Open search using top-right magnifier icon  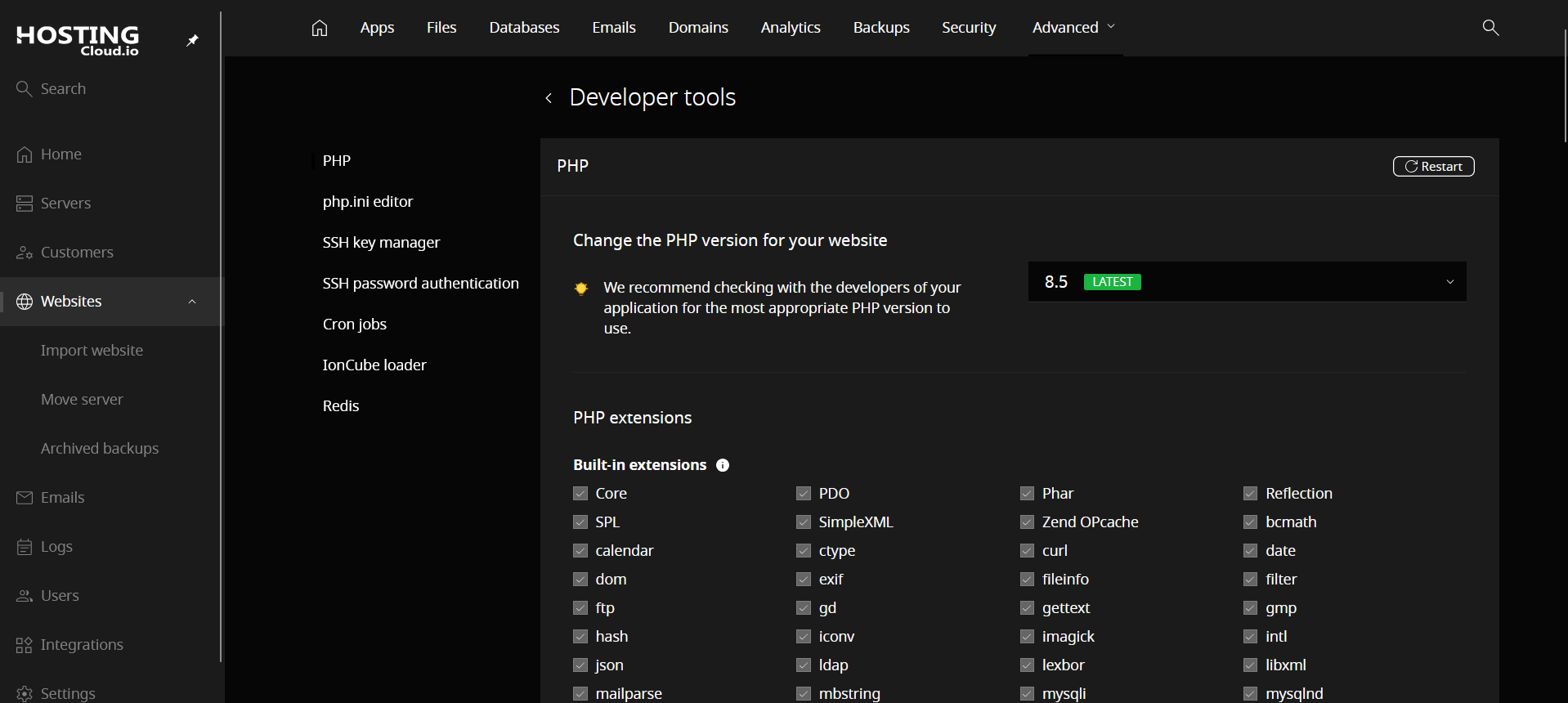click(1490, 28)
